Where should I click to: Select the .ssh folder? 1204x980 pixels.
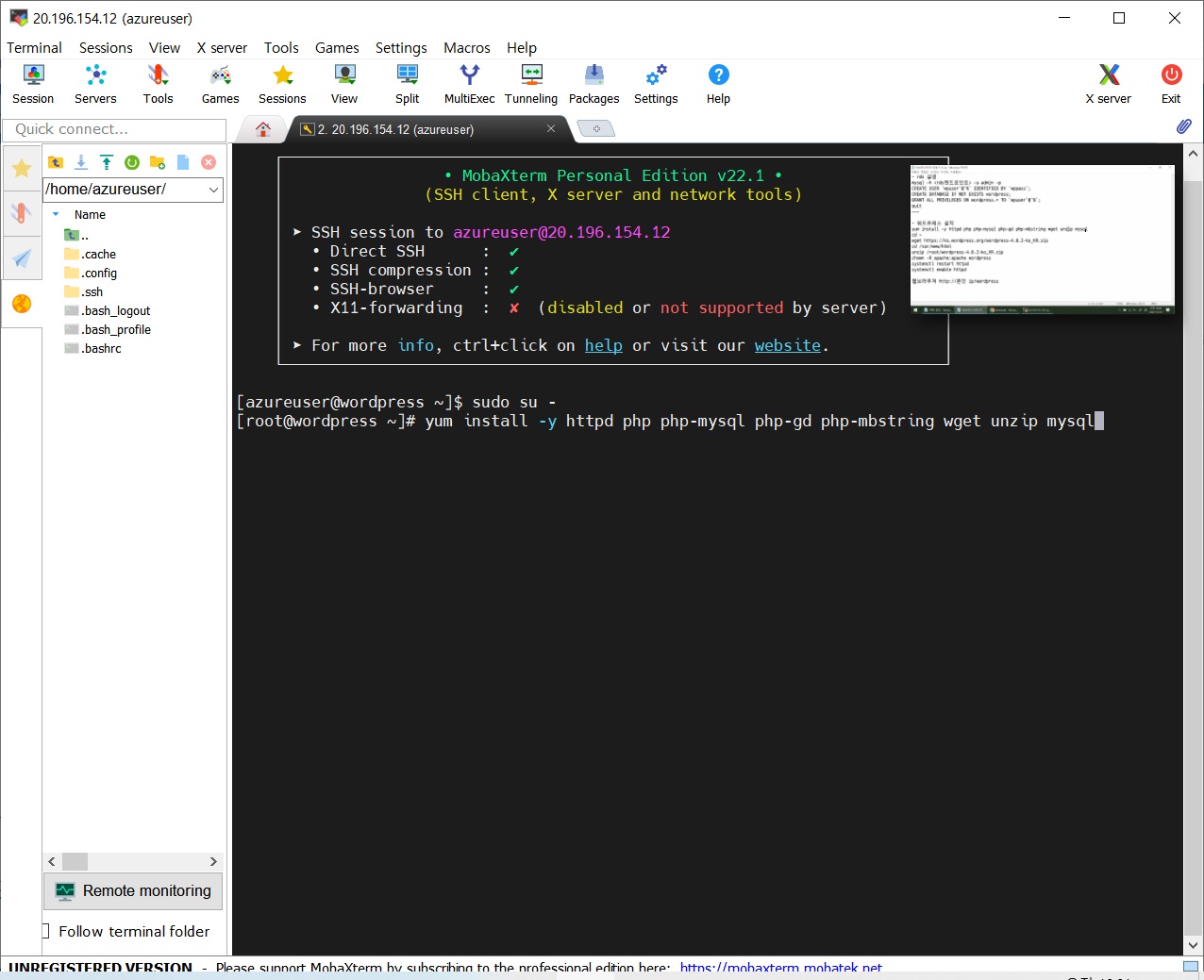point(83,291)
